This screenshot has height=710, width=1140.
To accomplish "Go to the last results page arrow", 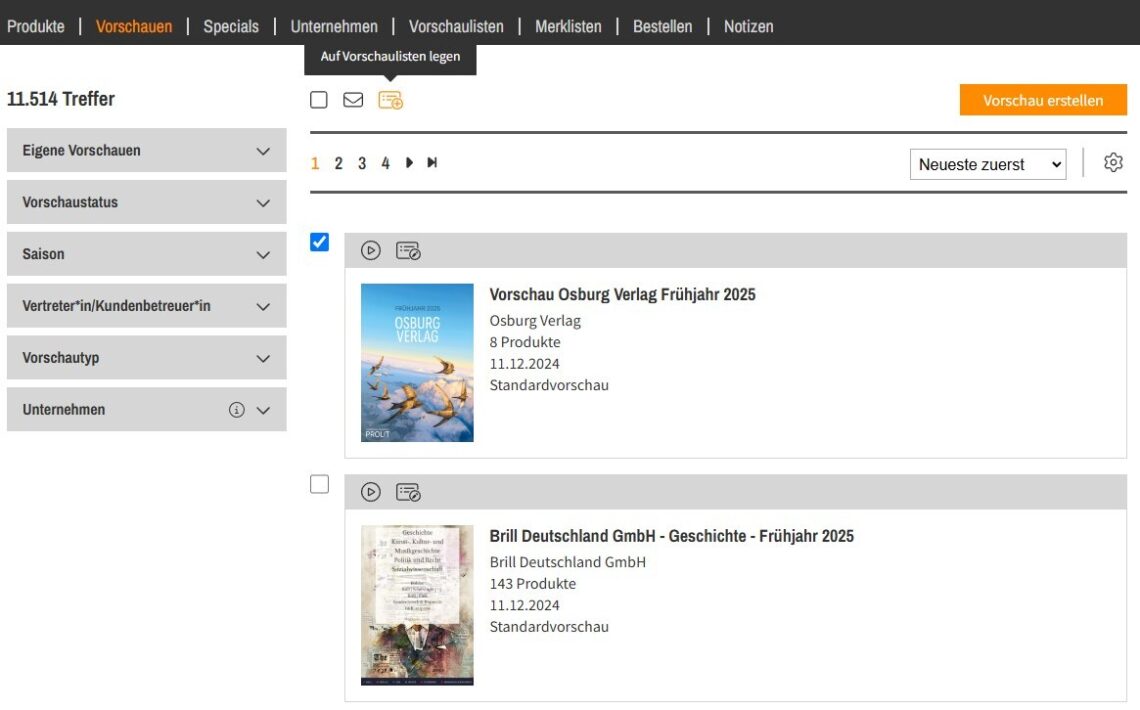I will point(432,163).
